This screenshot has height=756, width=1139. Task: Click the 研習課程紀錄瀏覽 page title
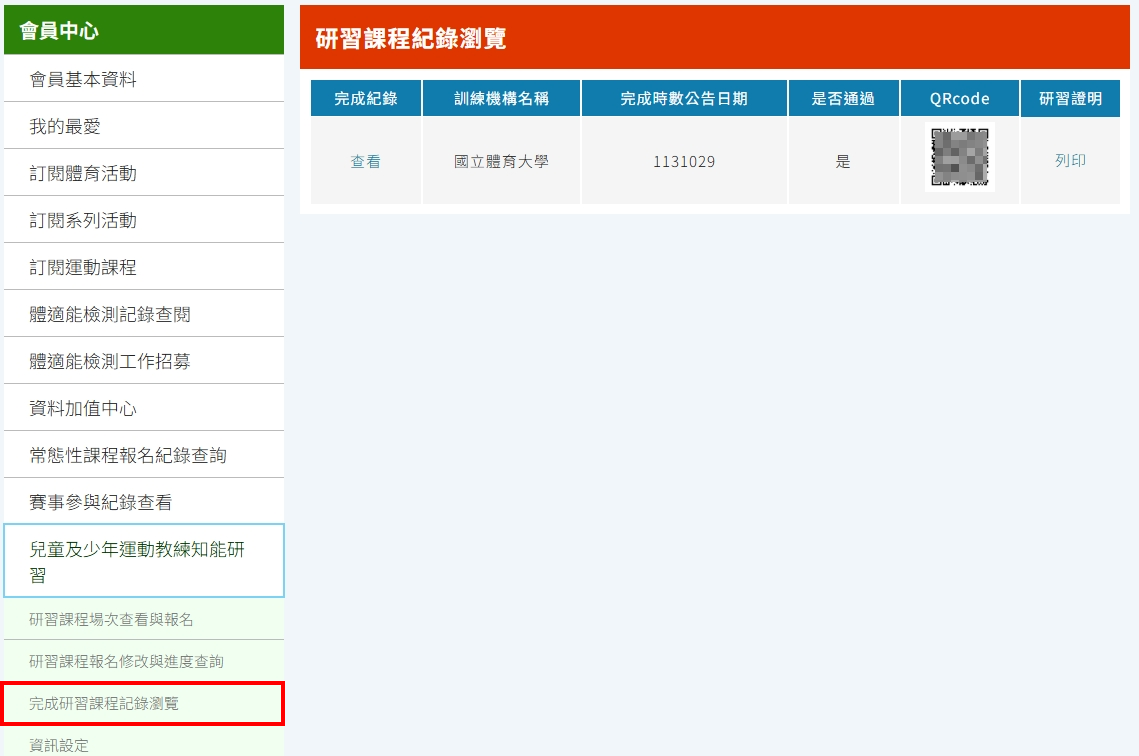[x=410, y=38]
